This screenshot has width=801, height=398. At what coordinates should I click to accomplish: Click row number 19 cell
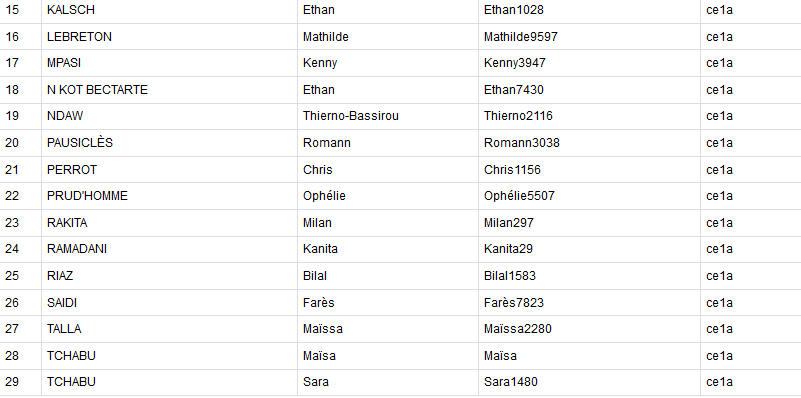click(20, 116)
